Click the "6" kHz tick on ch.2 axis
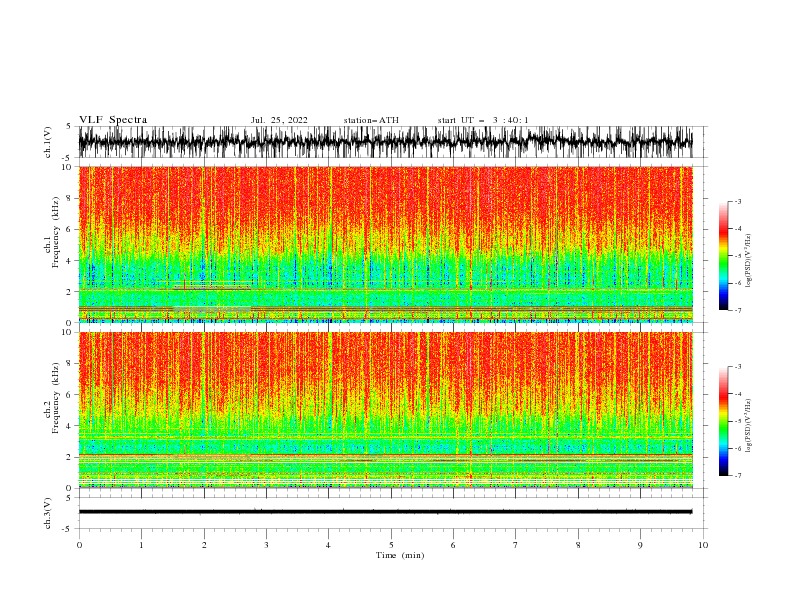 pyautogui.click(x=69, y=395)
